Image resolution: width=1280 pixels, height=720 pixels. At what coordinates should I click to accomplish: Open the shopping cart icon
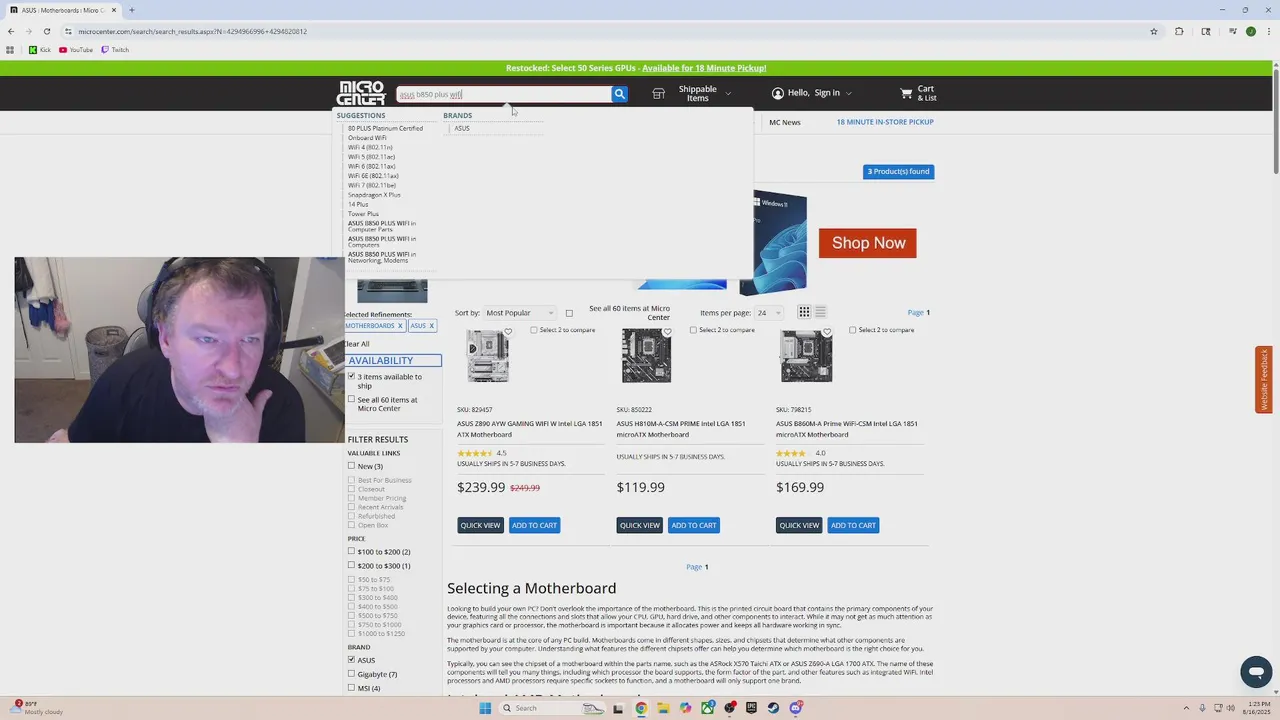click(x=906, y=93)
